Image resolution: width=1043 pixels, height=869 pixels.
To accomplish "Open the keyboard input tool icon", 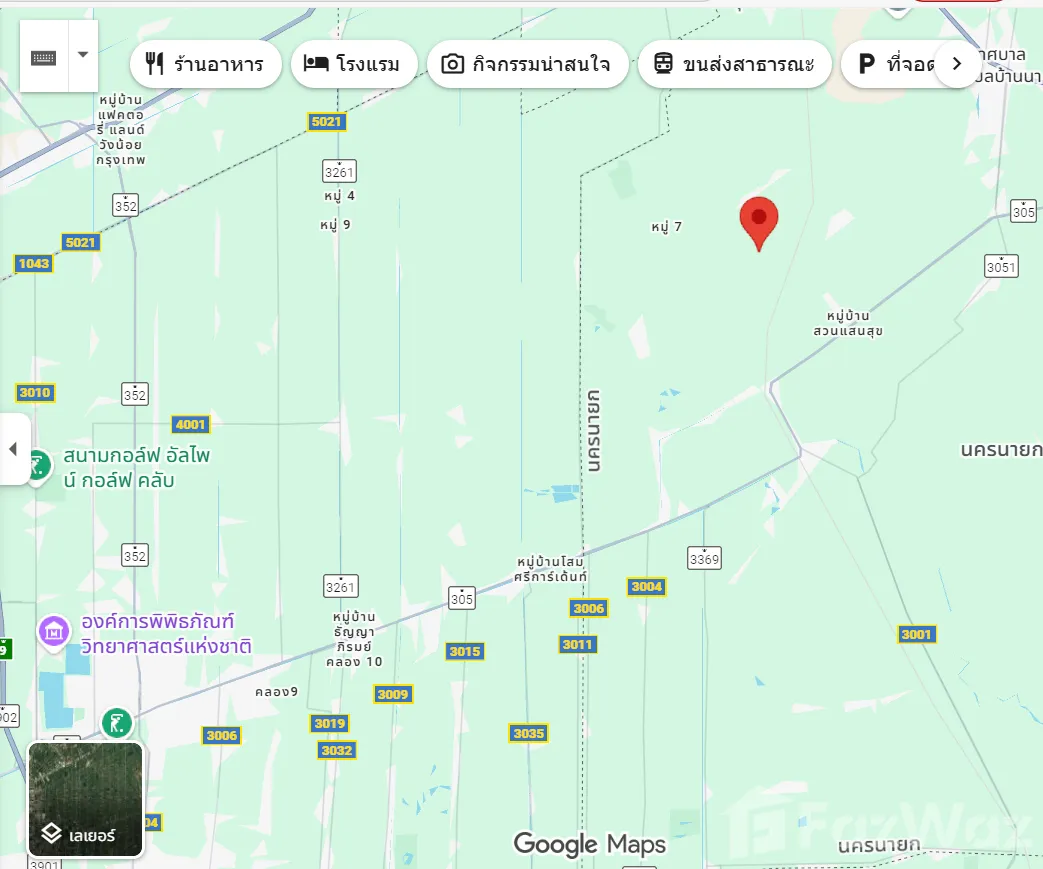I will point(44,57).
